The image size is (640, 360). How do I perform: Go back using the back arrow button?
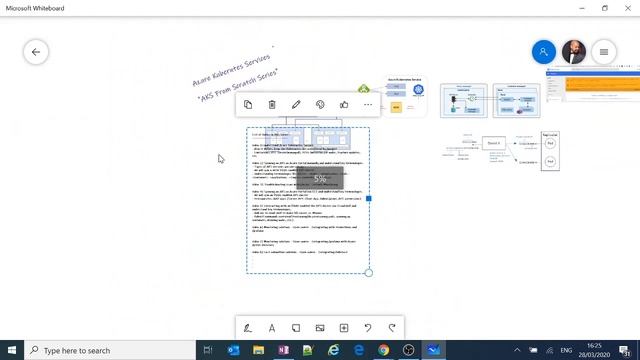tap(36, 52)
